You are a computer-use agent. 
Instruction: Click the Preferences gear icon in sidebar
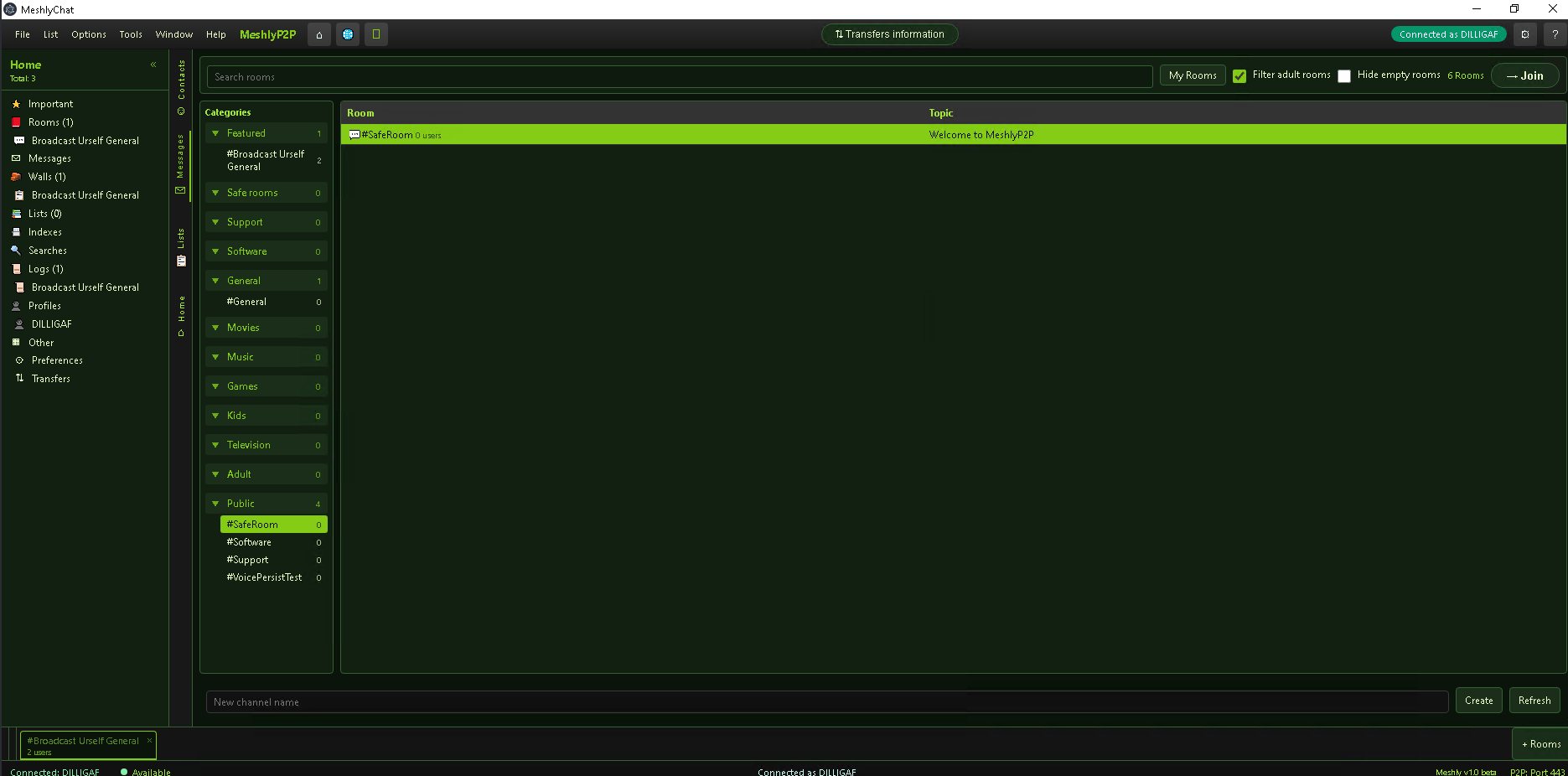(19, 360)
